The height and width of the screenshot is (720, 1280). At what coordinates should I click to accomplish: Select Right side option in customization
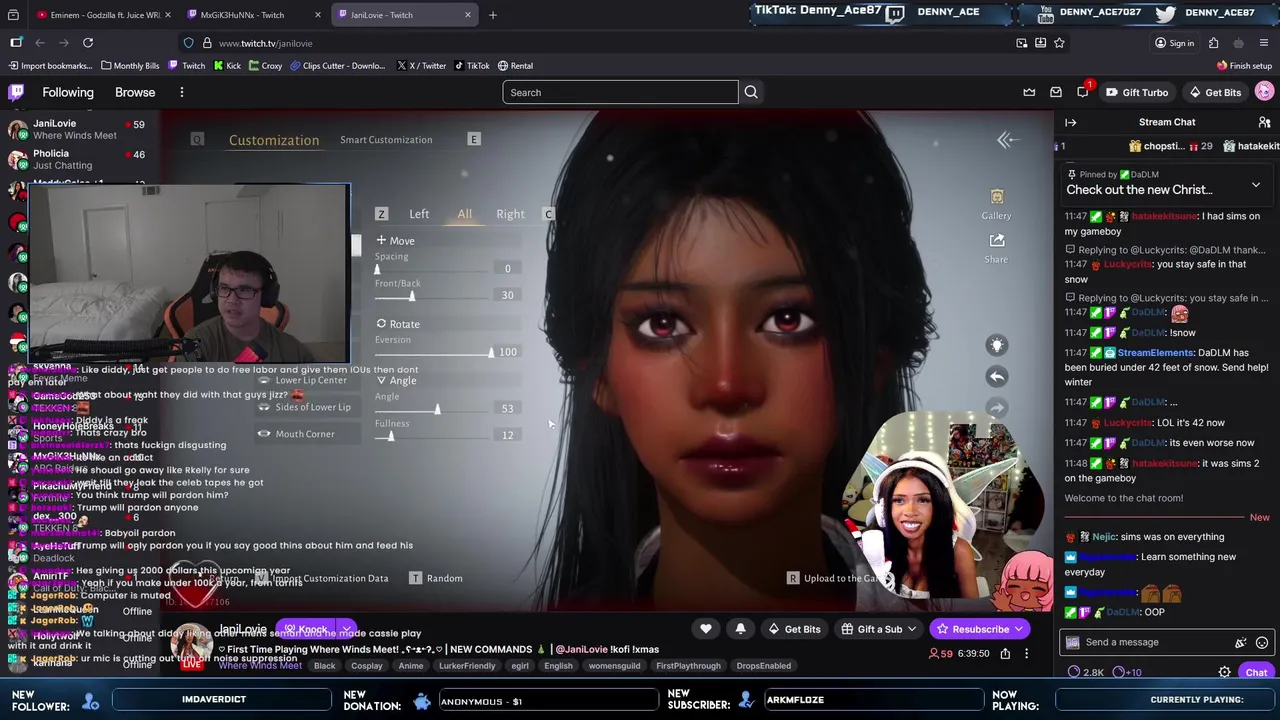click(510, 214)
